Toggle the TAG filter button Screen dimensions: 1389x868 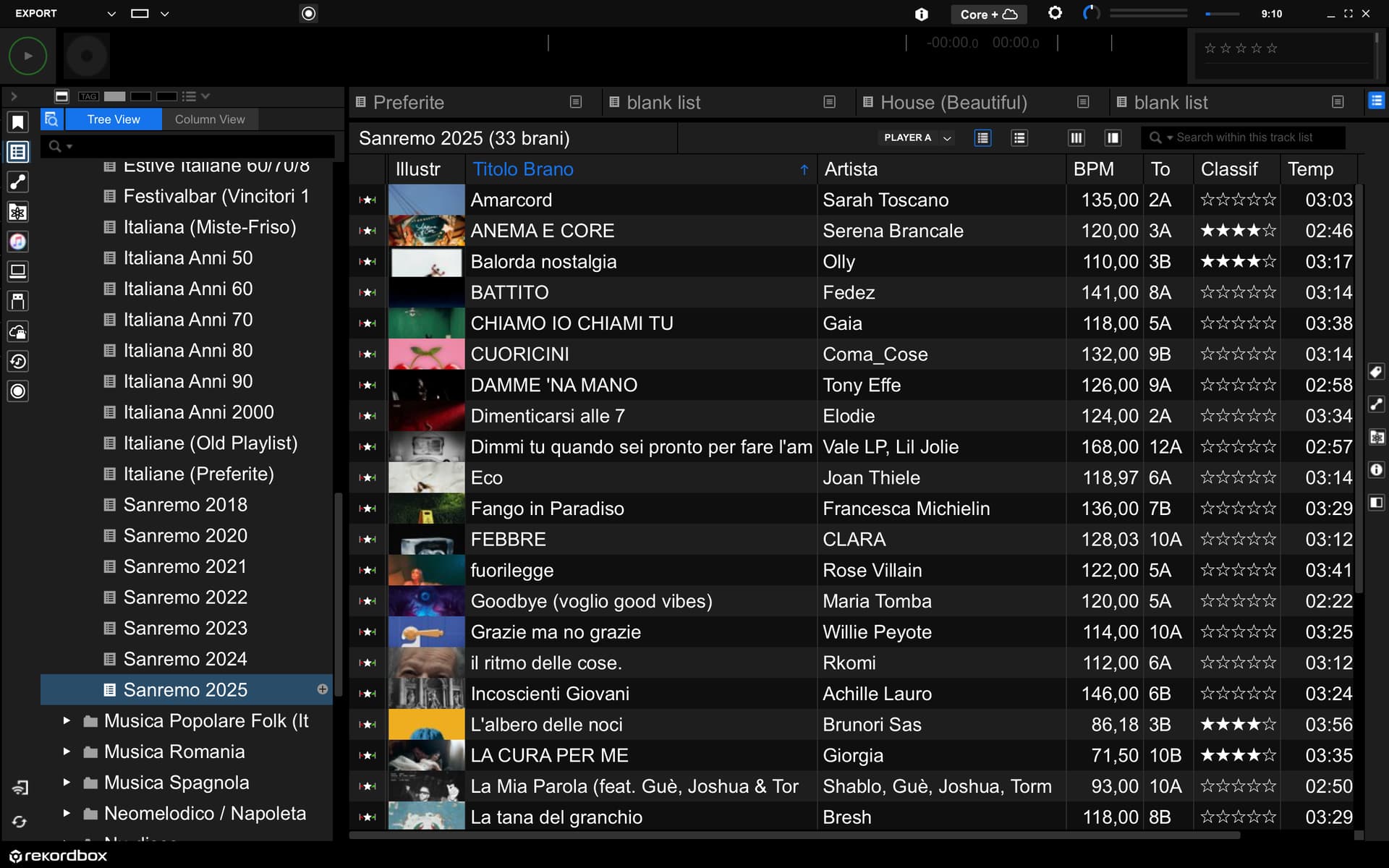[x=88, y=96]
